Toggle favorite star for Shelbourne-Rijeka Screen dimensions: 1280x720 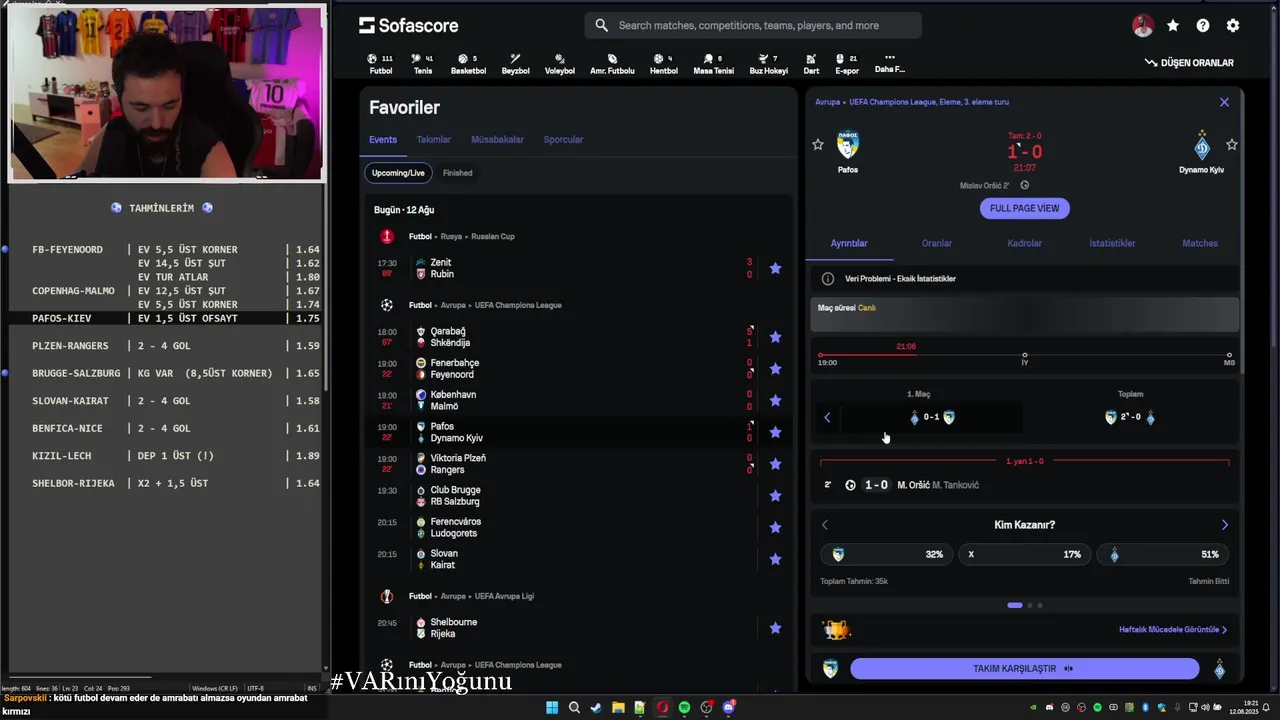tap(775, 628)
